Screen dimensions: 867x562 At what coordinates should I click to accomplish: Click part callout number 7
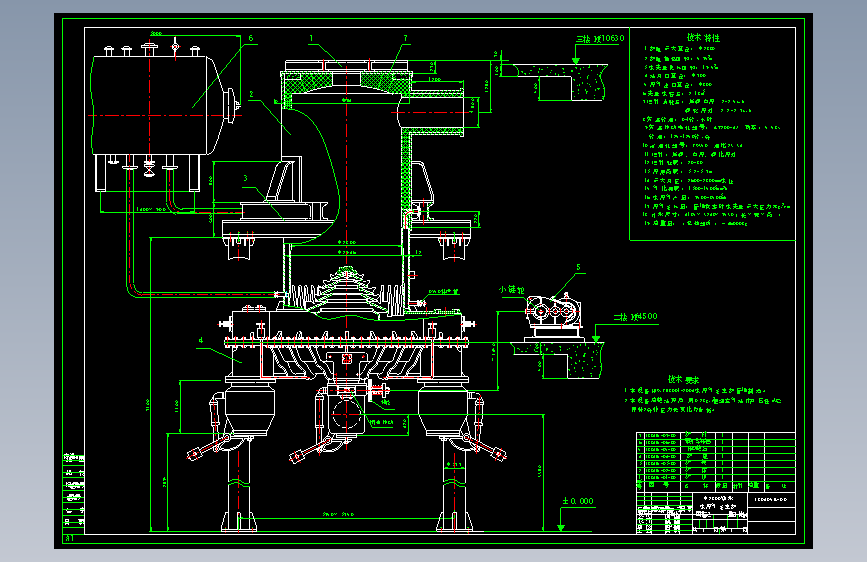pyautogui.click(x=405, y=38)
